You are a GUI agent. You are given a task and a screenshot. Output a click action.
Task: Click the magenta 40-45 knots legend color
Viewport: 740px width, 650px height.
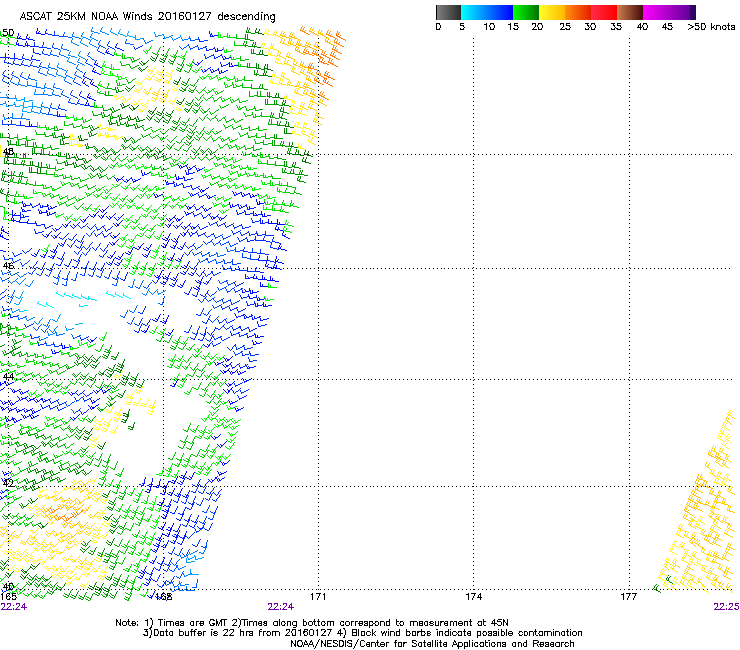pyautogui.click(x=656, y=12)
